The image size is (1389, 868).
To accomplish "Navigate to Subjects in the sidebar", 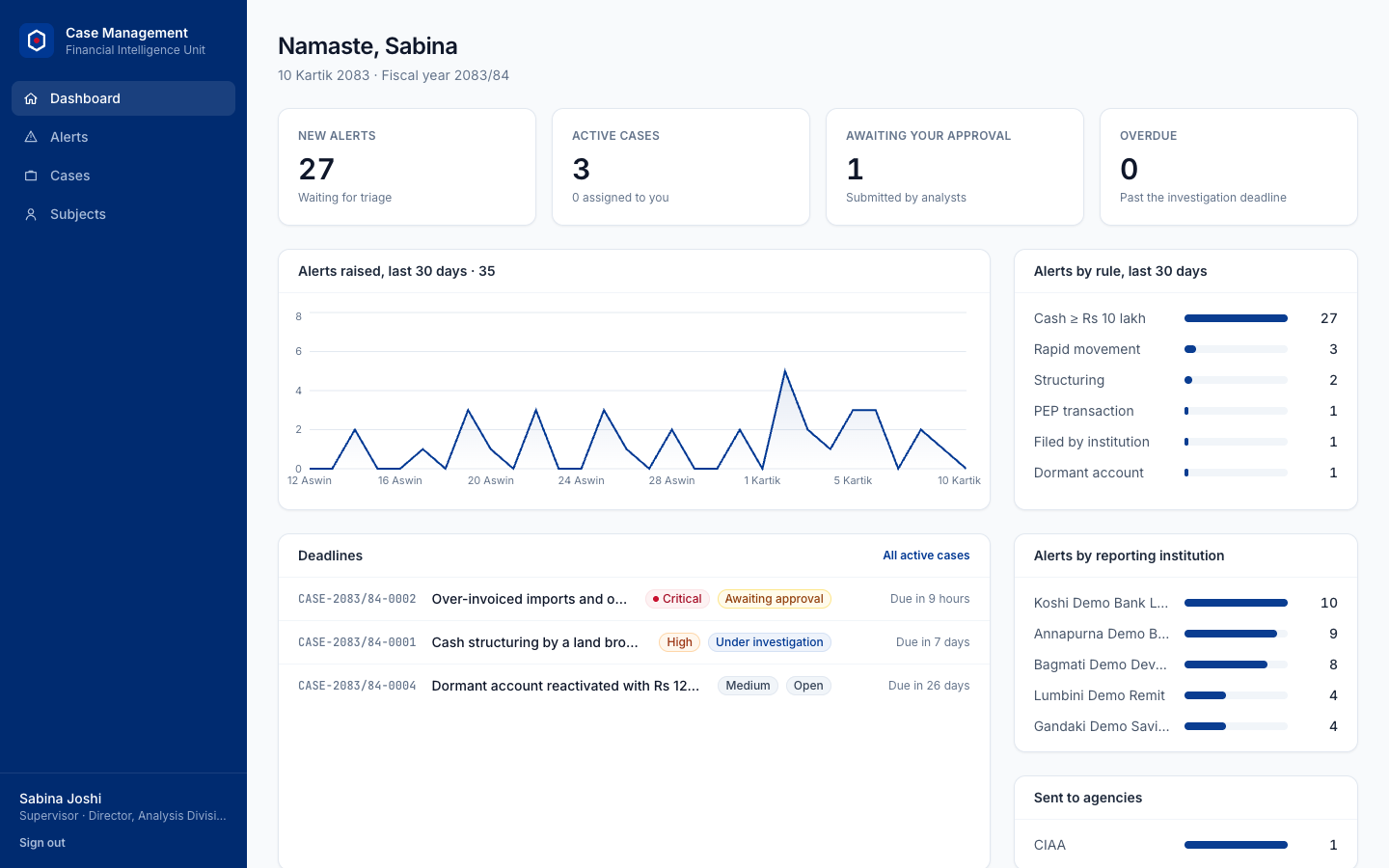I will tap(123, 214).
